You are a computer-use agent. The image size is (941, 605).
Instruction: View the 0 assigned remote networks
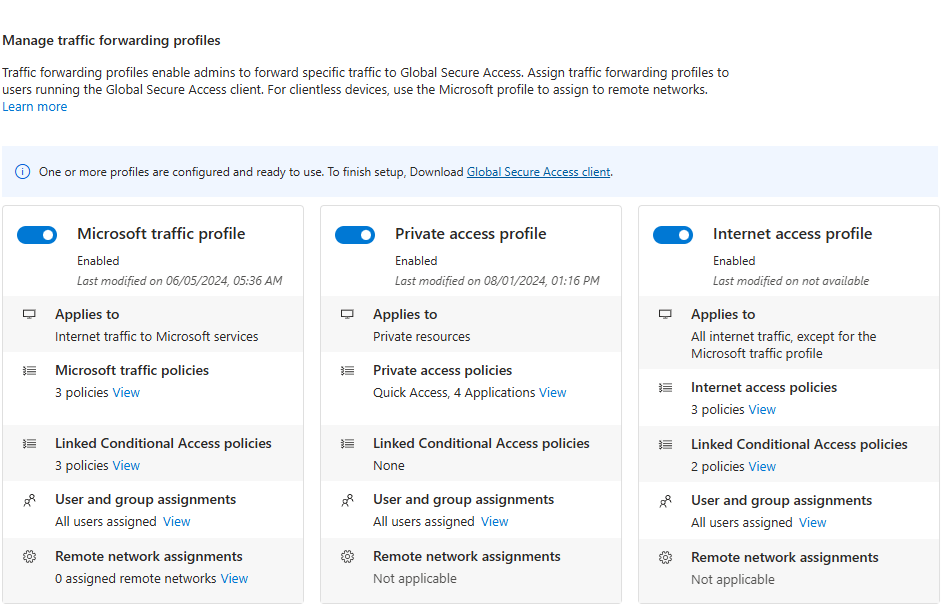pos(234,579)
